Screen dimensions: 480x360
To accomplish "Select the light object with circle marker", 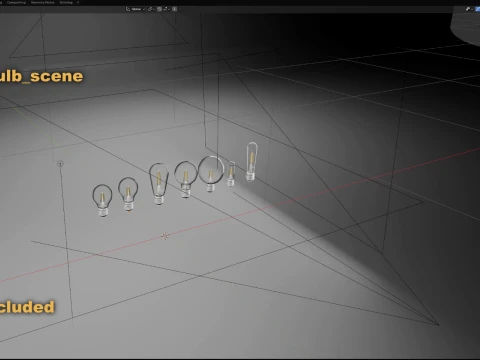I will (60, 163).
